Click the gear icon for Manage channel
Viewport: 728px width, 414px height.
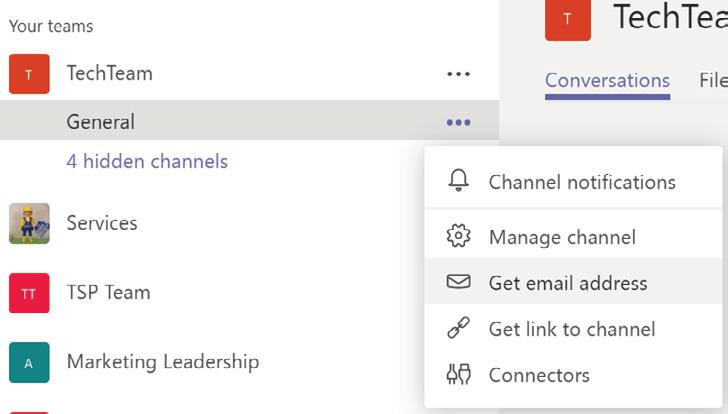458,236
